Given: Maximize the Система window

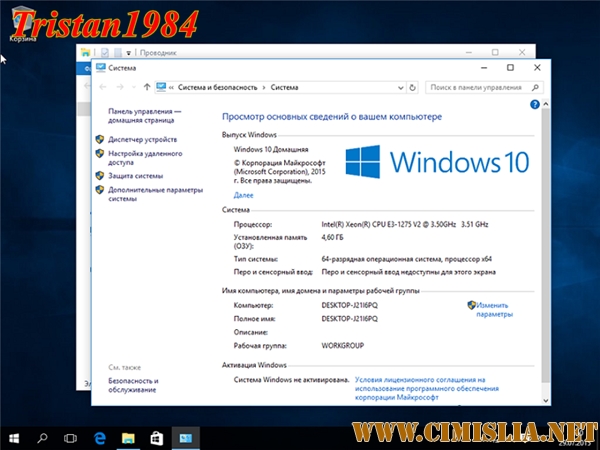Looking at the screenshot, I should (x=510, y=68).
